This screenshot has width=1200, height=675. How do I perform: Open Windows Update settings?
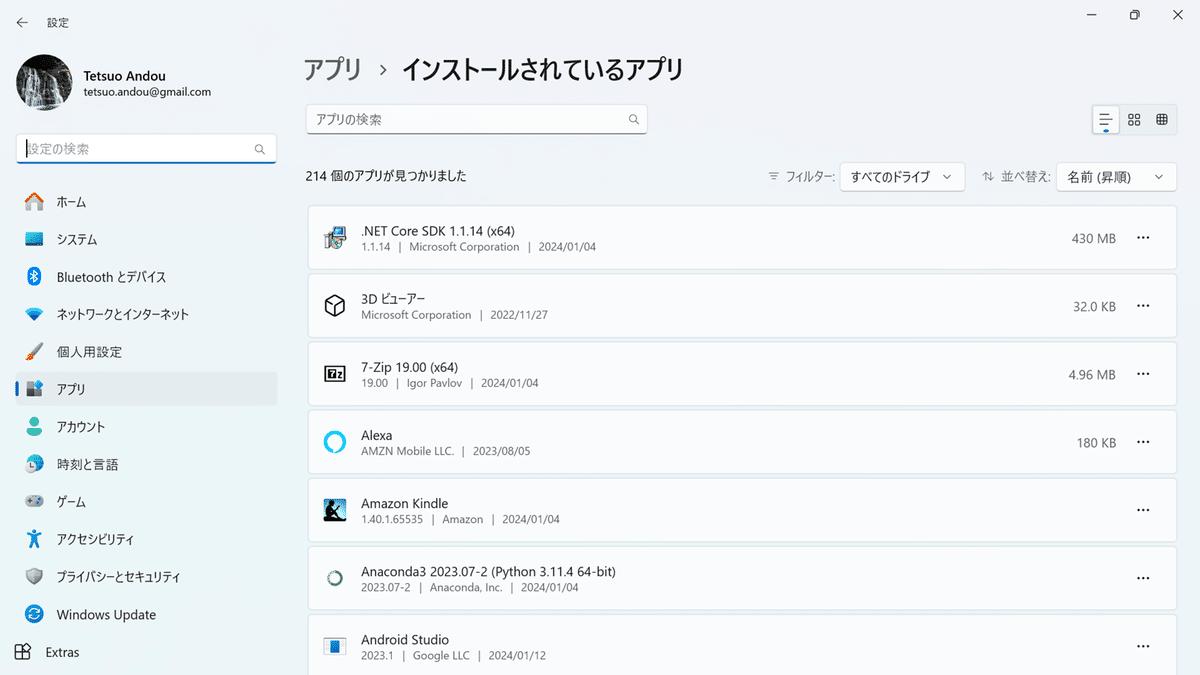pyautogui.click(x=146, y=614)
